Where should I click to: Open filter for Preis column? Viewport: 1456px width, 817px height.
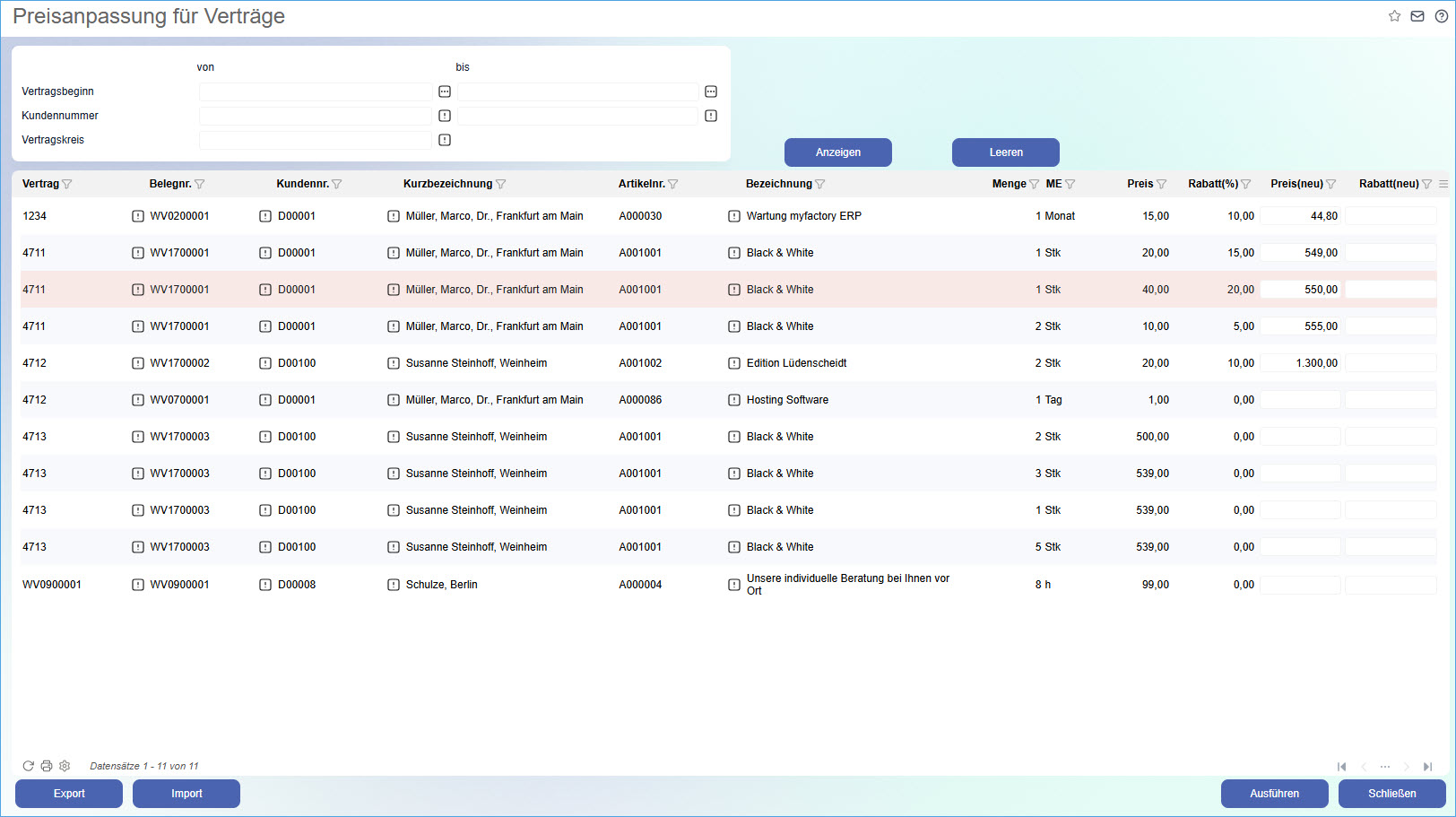click(x=1162, y=184)
